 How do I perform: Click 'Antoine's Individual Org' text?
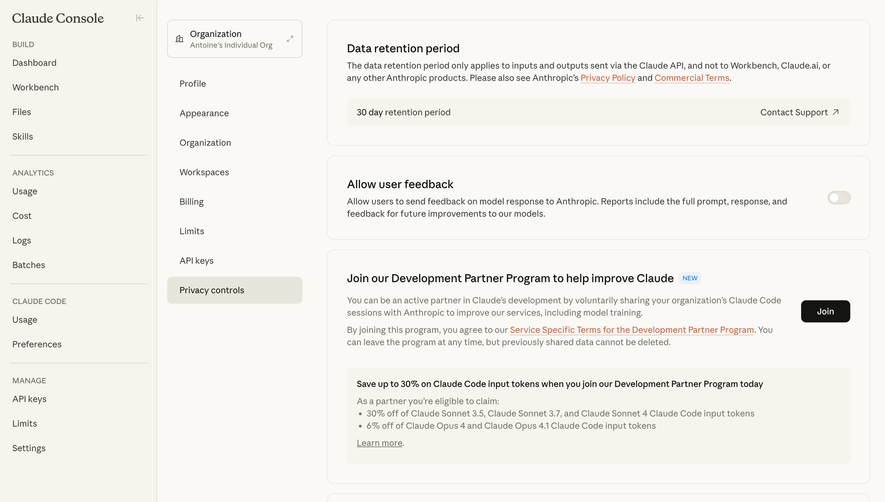(231, 45)
